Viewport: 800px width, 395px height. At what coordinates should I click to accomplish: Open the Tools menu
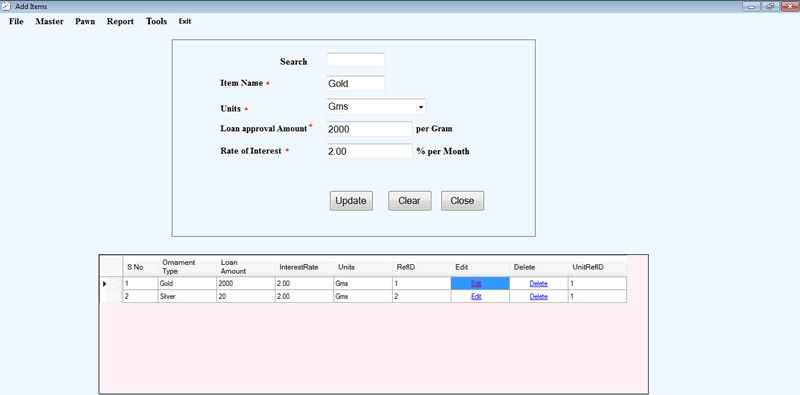[x=156, y=21]
